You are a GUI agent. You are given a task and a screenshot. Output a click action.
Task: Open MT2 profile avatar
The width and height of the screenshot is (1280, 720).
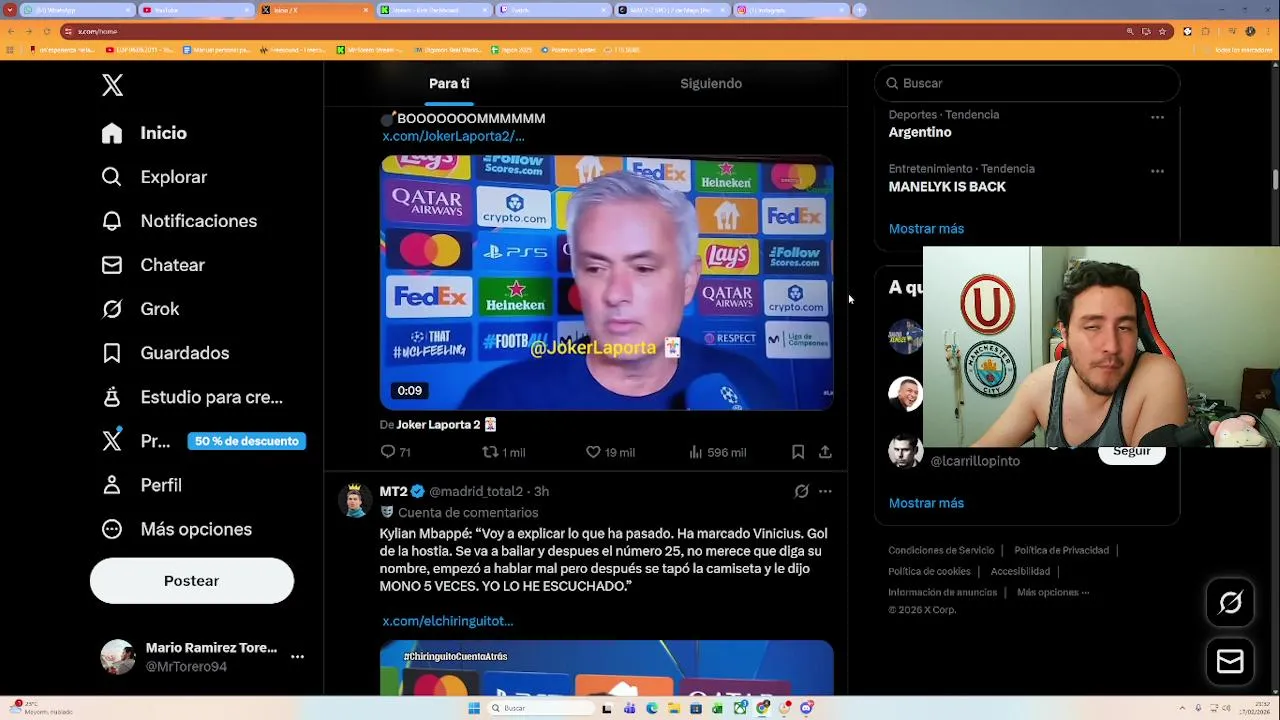coord(354,499)
